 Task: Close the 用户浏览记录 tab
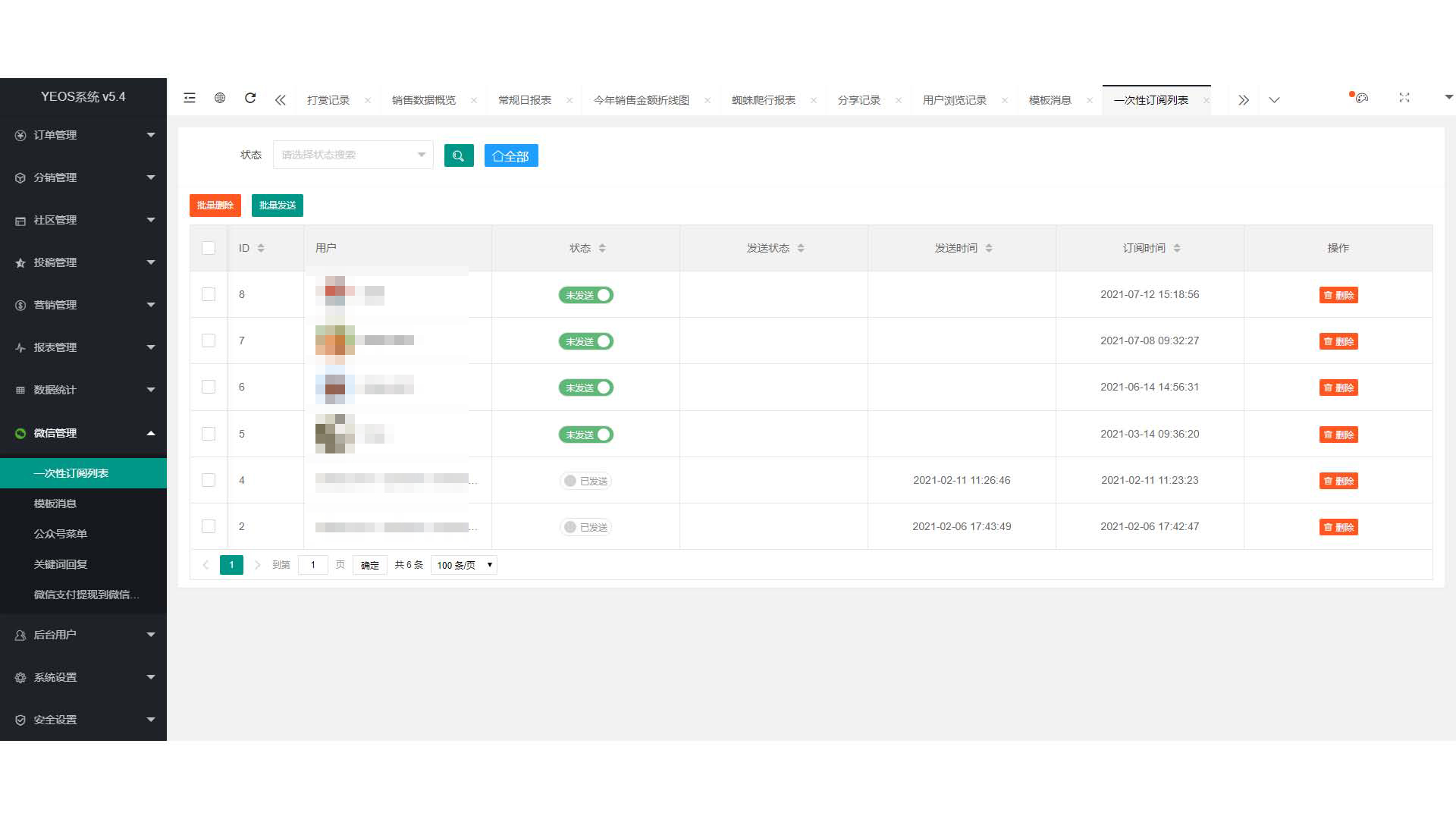point(1005,100)
